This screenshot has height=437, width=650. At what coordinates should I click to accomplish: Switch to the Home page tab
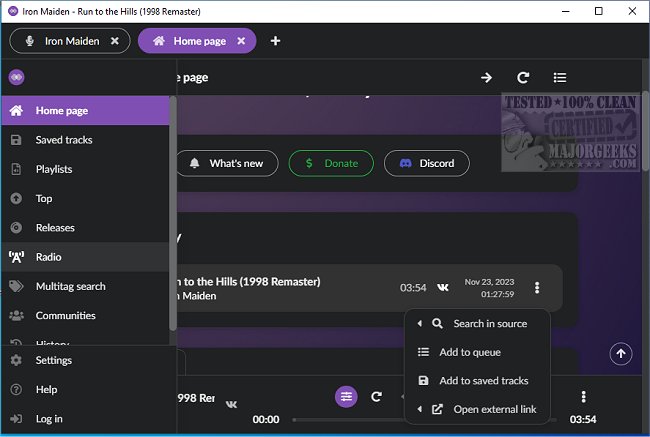197,41
